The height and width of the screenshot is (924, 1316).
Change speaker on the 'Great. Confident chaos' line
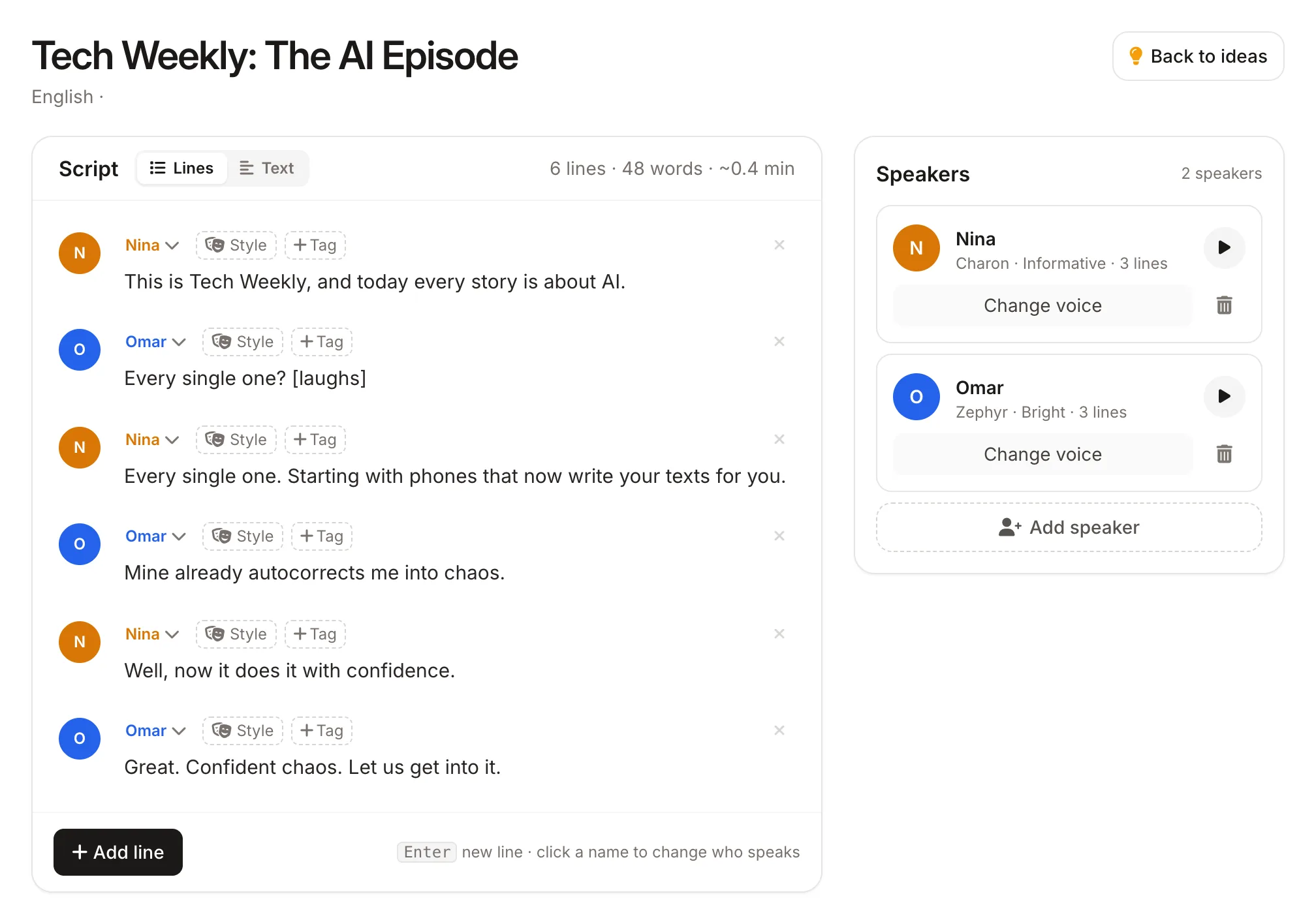155,731
